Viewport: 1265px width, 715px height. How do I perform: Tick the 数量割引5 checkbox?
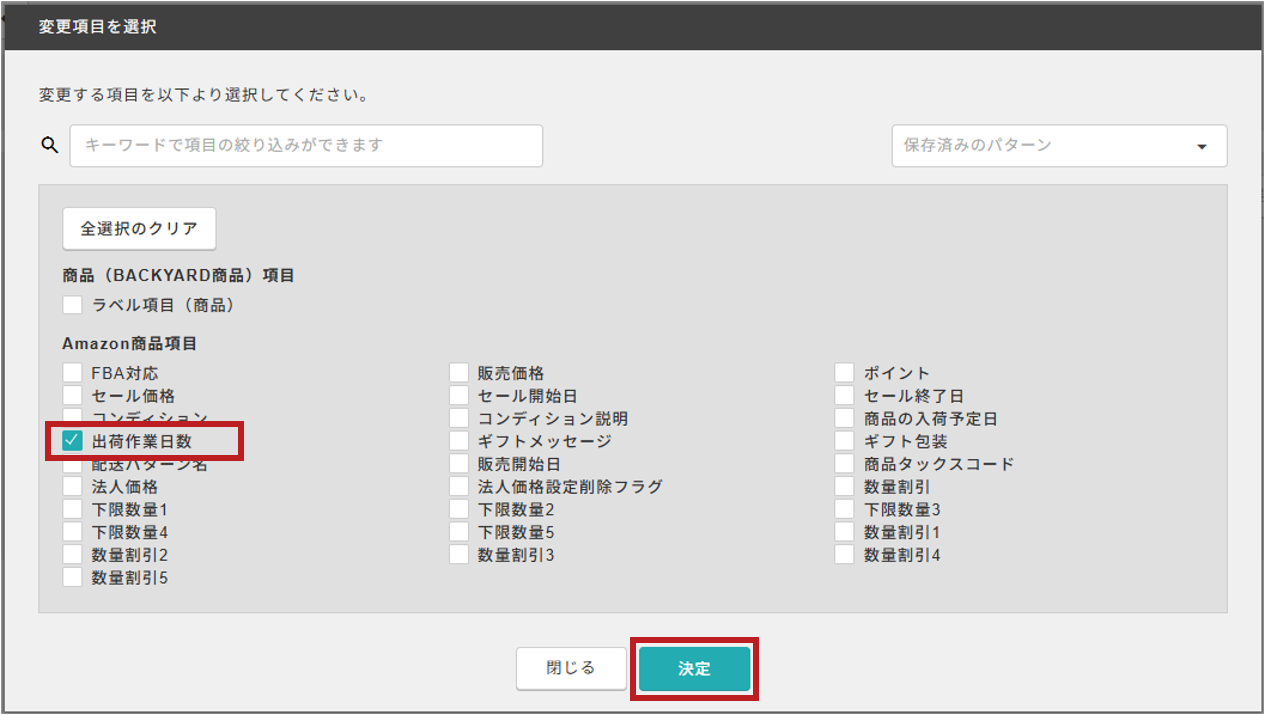[72, 577]
